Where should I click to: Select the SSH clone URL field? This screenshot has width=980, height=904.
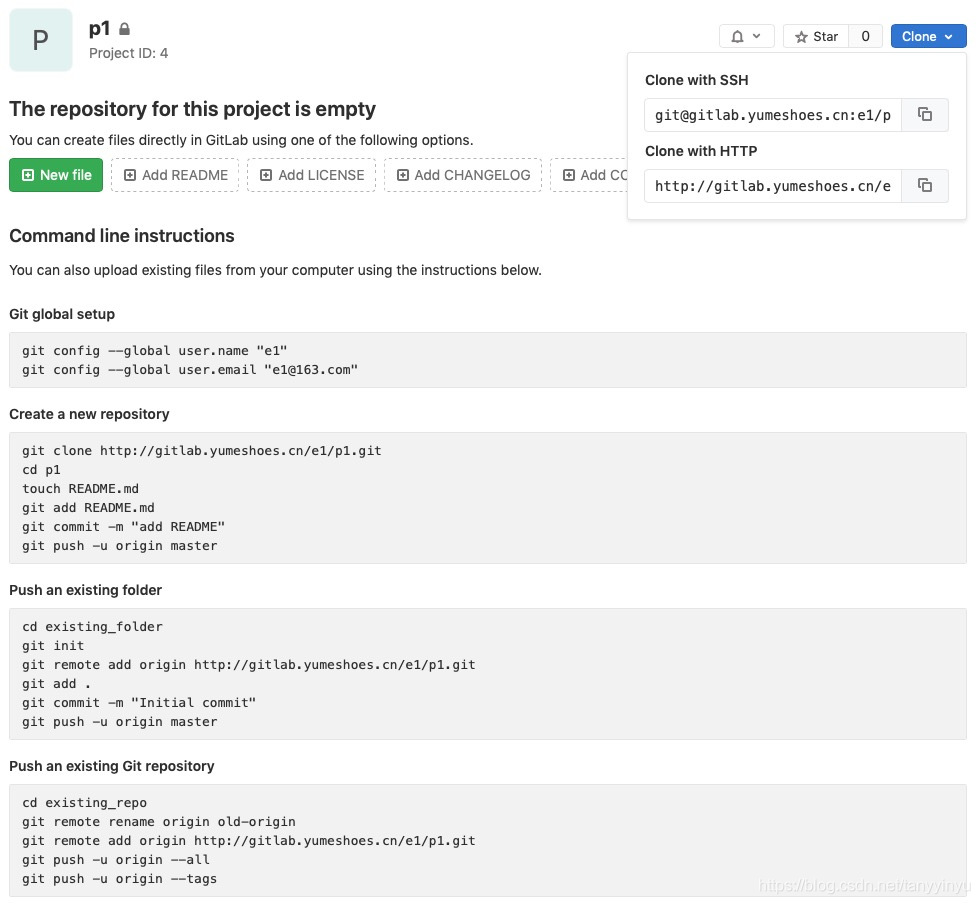click(x=773, y=115)
